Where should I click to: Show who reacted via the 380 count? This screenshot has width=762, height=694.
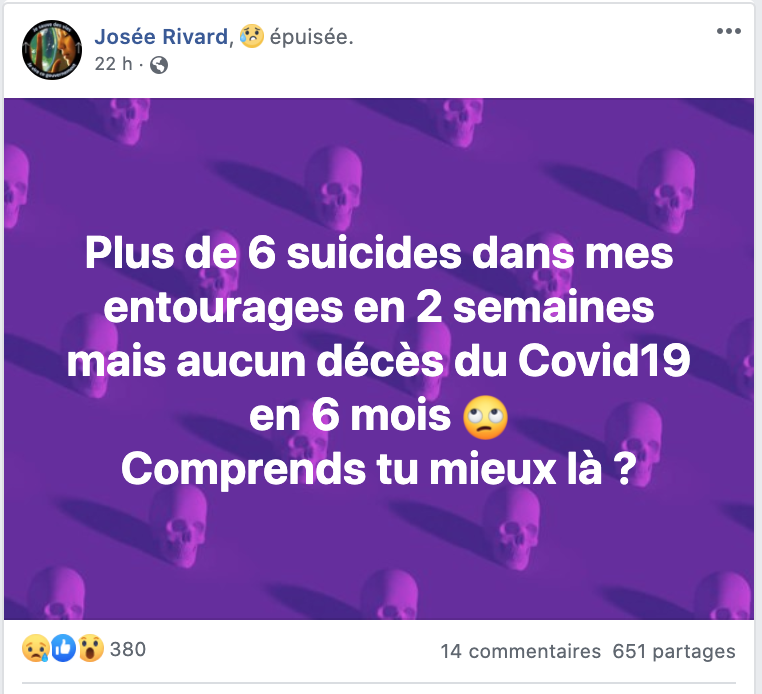tap(128, 649)
